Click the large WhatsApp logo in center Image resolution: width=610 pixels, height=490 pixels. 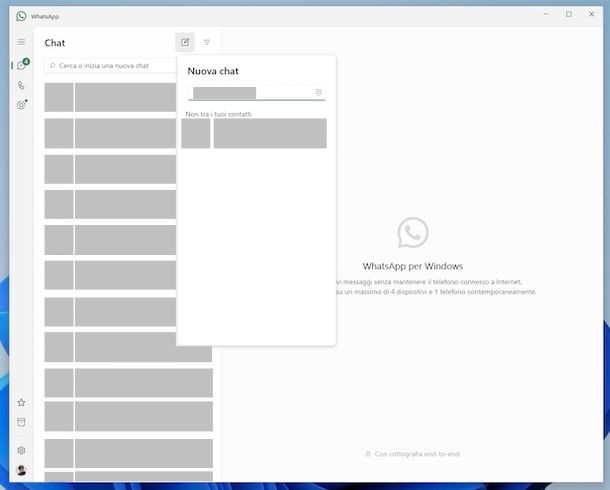(413, 233)
